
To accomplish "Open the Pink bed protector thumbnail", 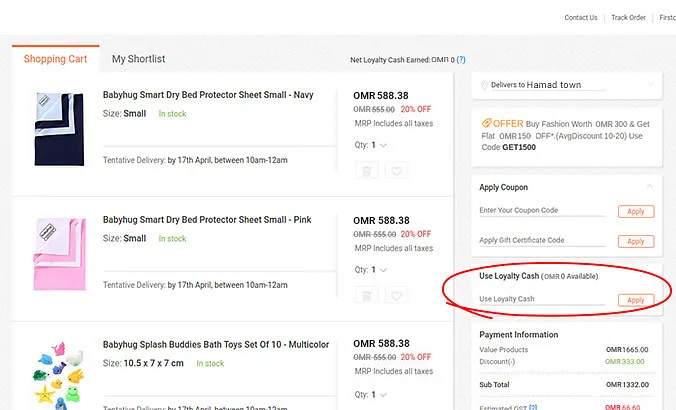I will tap(59, 254).
